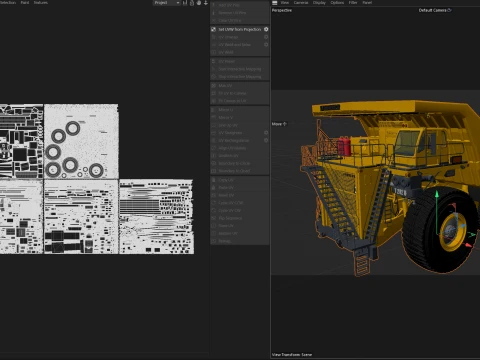
Task: Click the View Transform: Scene status text
Action: (x=292, y=355)
